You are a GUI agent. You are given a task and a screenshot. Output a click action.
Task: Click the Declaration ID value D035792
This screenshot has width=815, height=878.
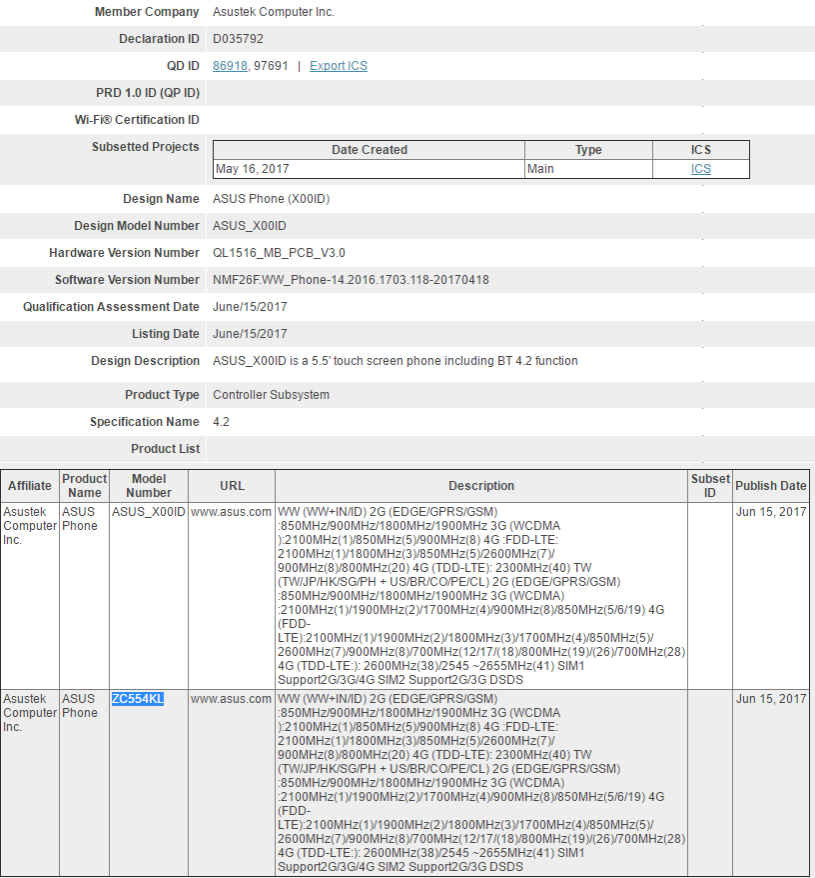coord(238,39)
